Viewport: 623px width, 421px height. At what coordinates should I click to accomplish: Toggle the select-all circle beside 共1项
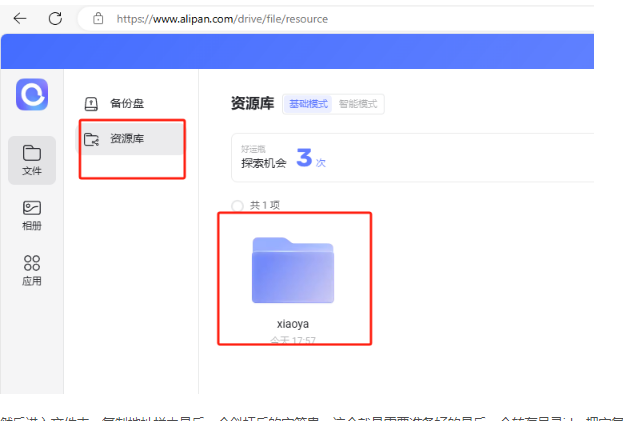(x=237, y=205)
